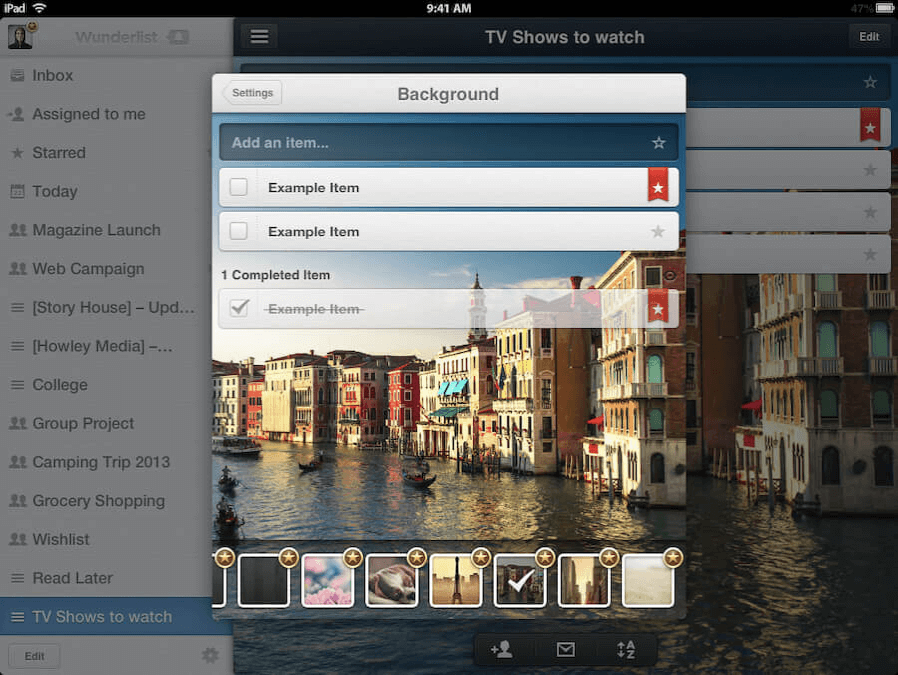Uncheck the completed Example Item
Image resolution: width=898 pixels, height=675 pixels.
pos(237,308)
